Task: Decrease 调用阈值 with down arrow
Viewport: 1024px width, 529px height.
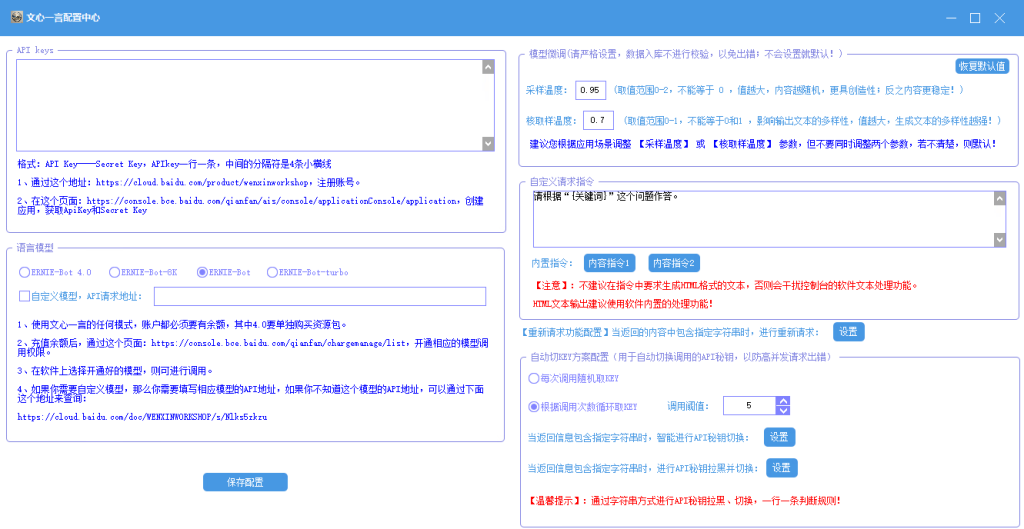Action: (x=783, y=410)
